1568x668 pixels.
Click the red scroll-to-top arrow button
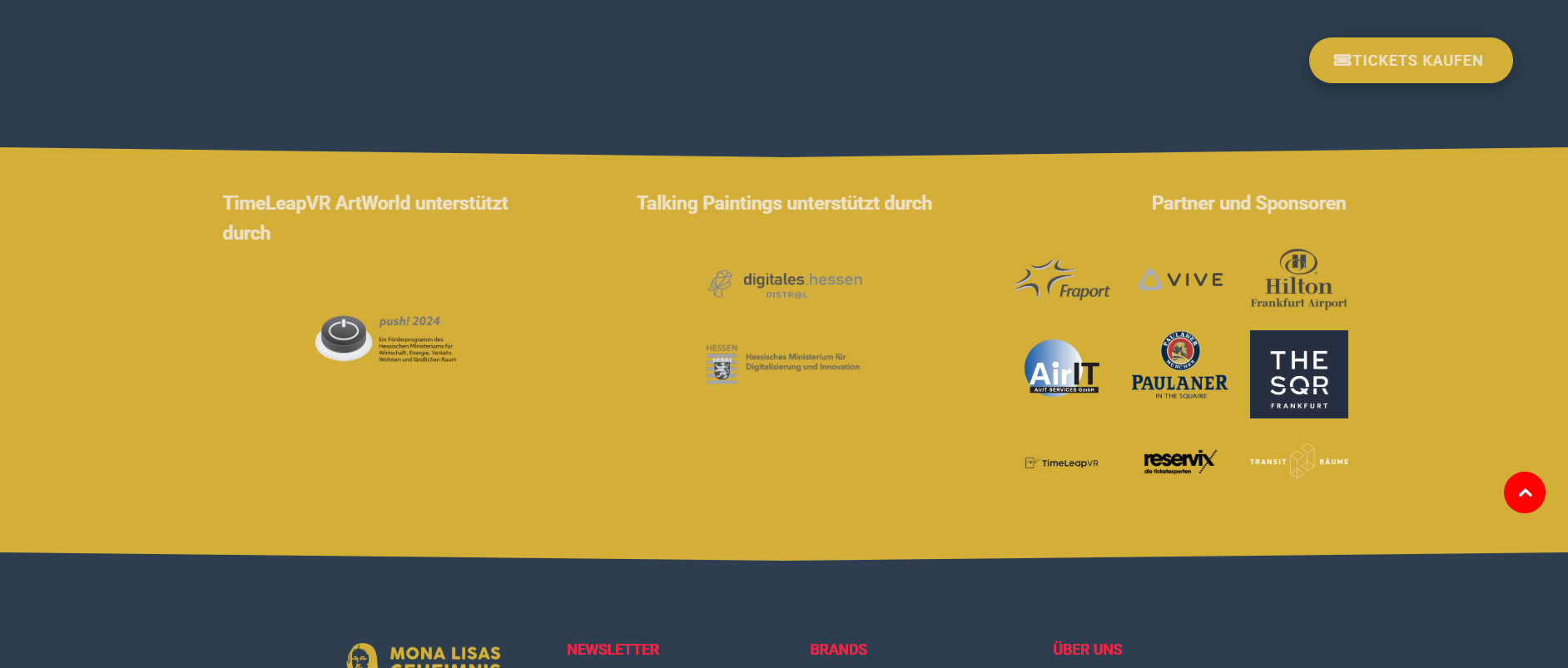[1524, 492]
